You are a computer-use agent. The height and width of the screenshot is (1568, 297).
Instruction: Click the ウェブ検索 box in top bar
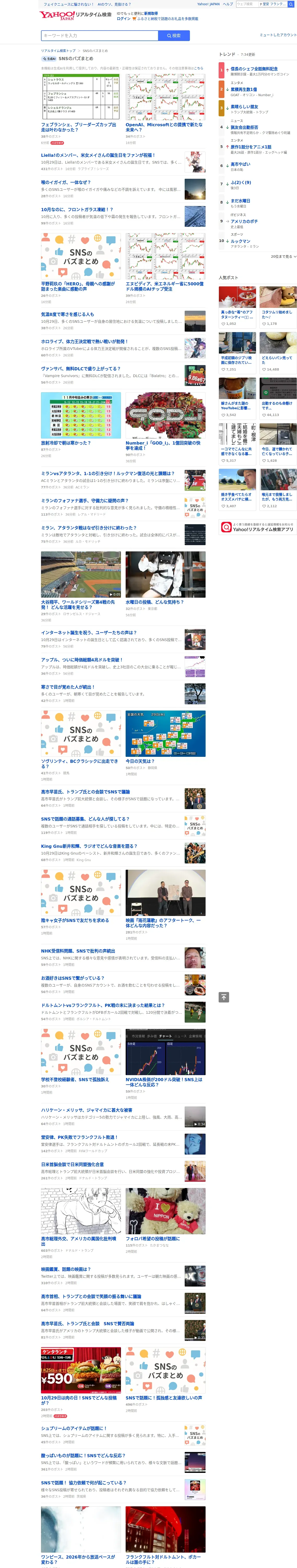[247, 4]
